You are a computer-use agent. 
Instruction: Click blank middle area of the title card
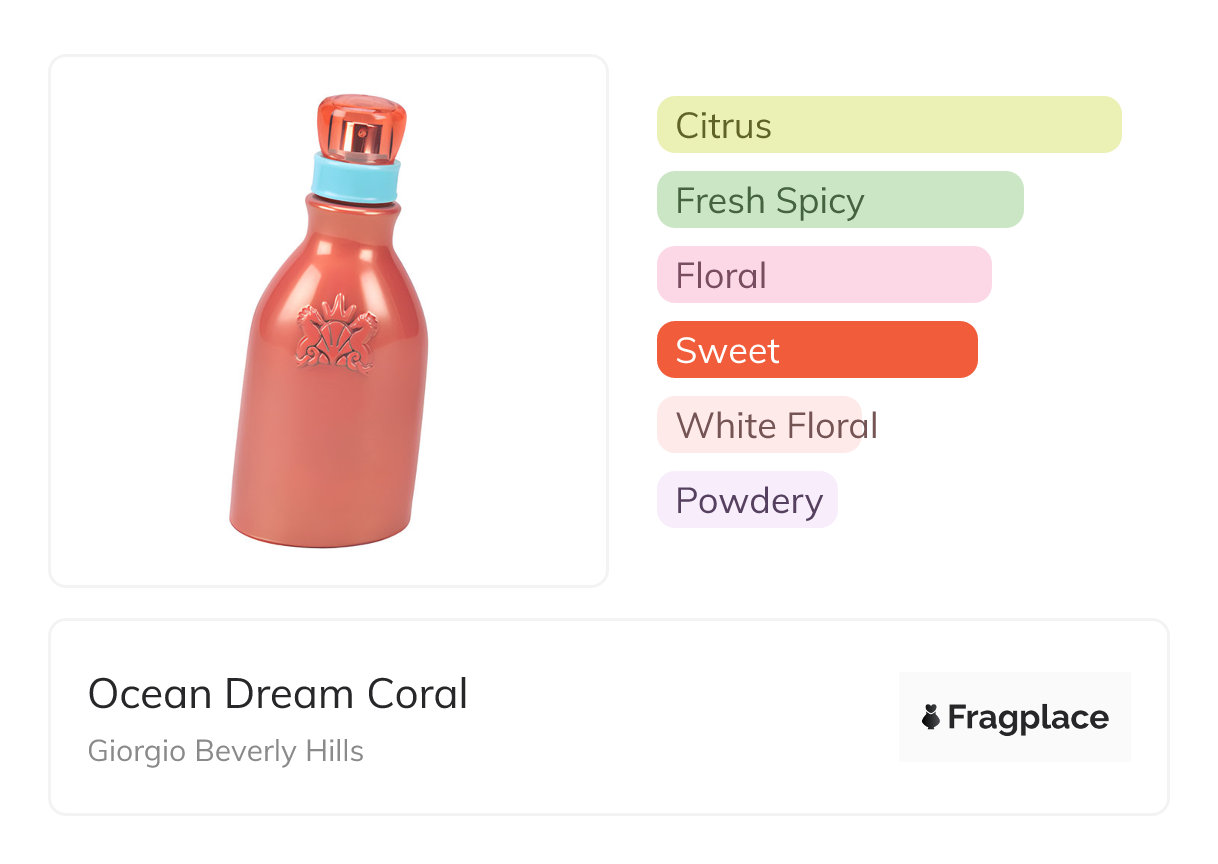click(x=680, y=717)
